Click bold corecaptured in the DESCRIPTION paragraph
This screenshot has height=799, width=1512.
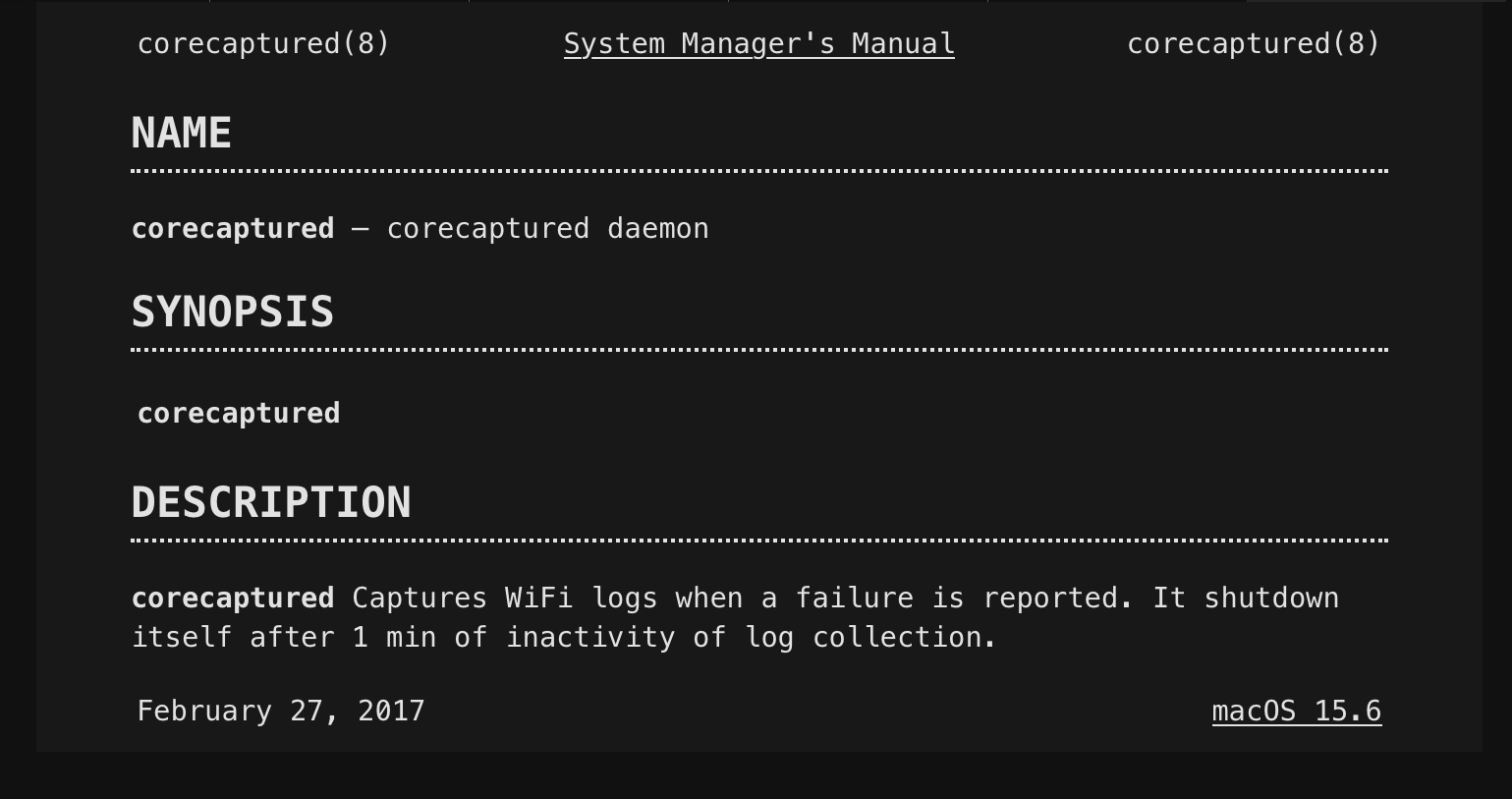click(x=233, y=599)
